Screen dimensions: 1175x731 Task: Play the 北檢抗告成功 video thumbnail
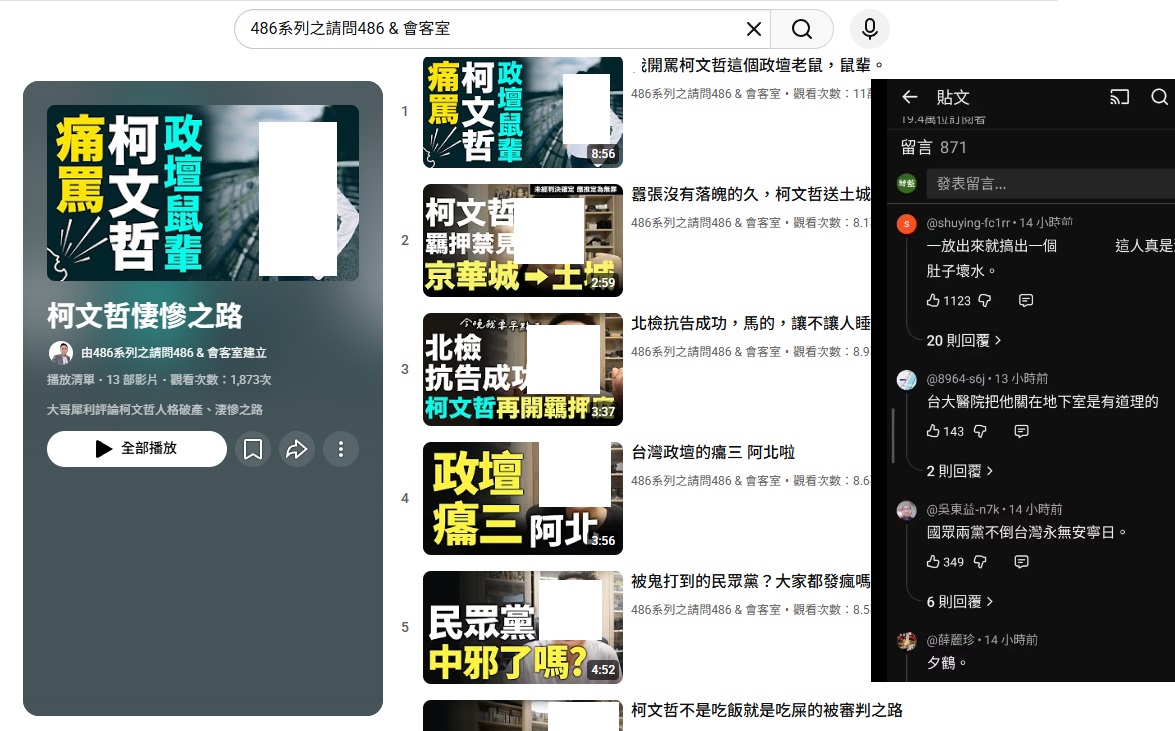tap(522, 369)
